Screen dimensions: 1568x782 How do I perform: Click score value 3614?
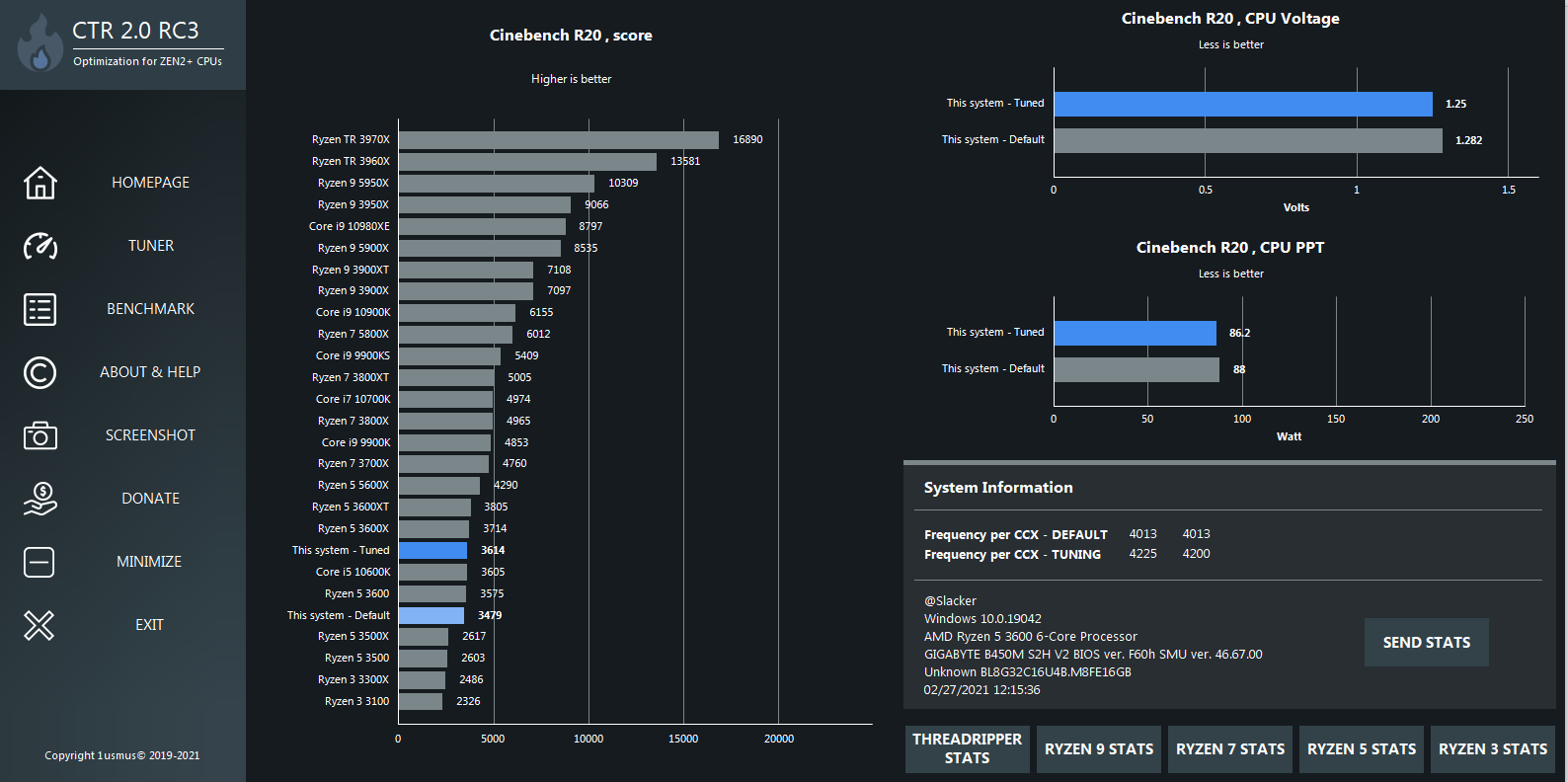(493, 550)
